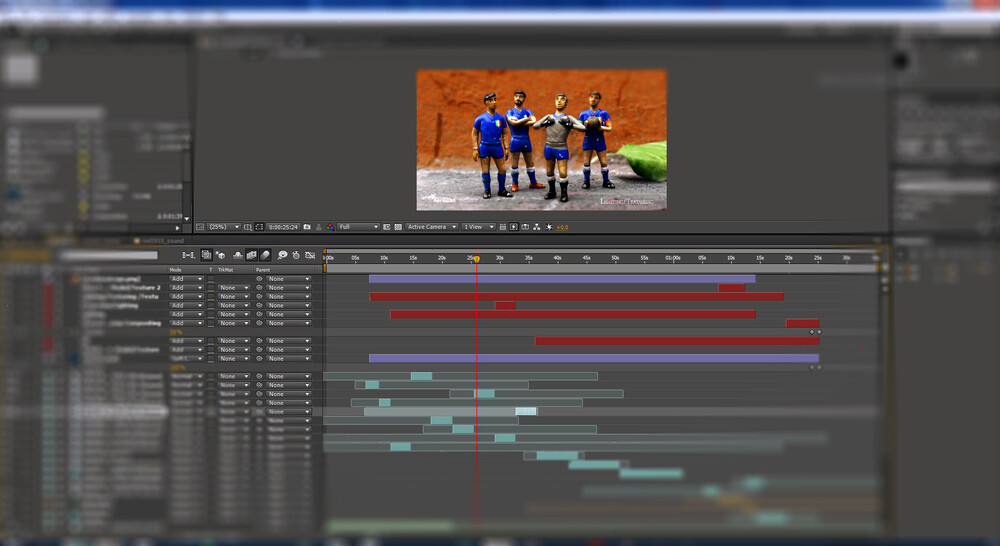Open TrkMat dropdown on Soft Light layer
Viewport: 1000px width, 546px height.
[234, 358]
